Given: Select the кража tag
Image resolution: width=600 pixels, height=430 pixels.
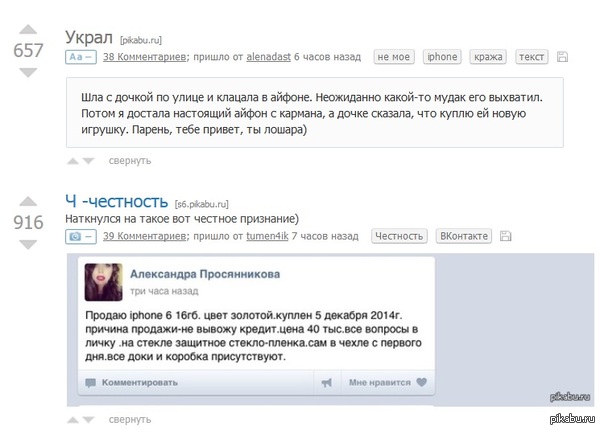Looking at the screenshot, I should 488,57.
